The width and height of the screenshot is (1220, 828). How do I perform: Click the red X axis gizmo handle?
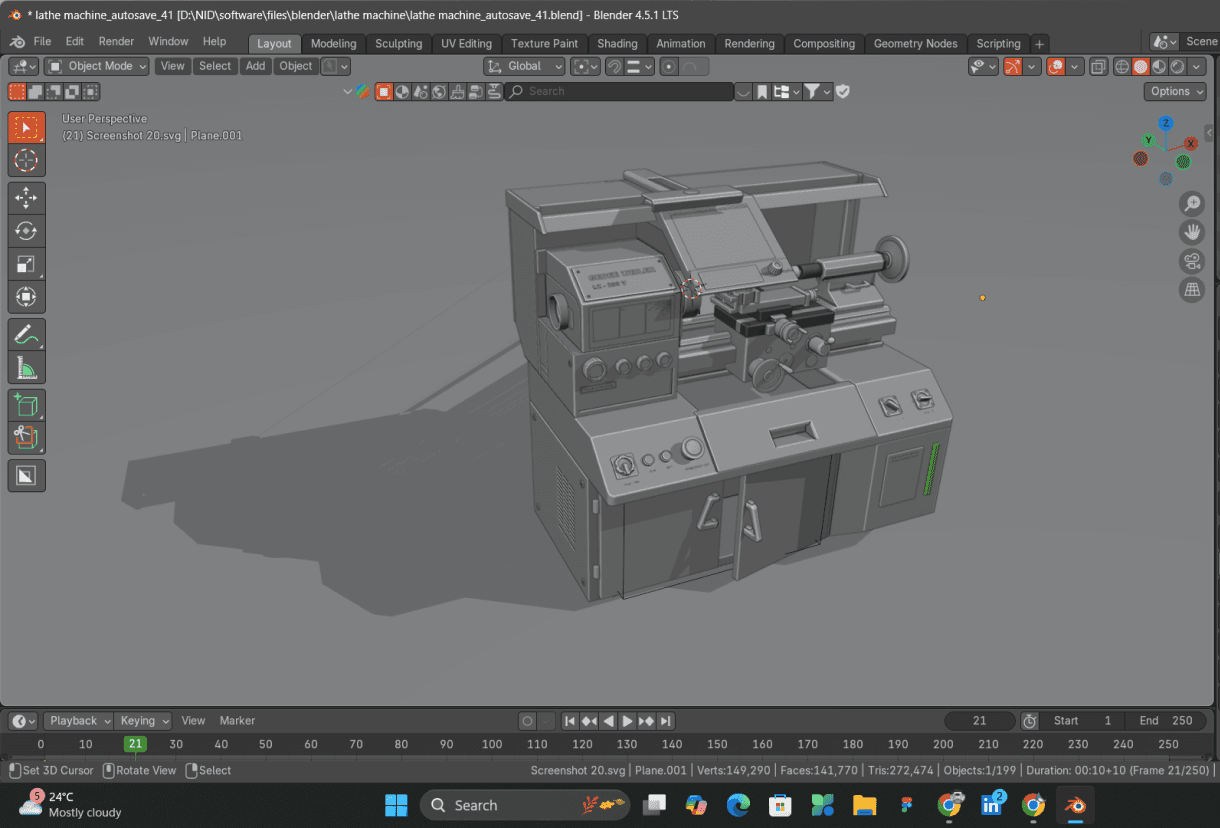1191,144
